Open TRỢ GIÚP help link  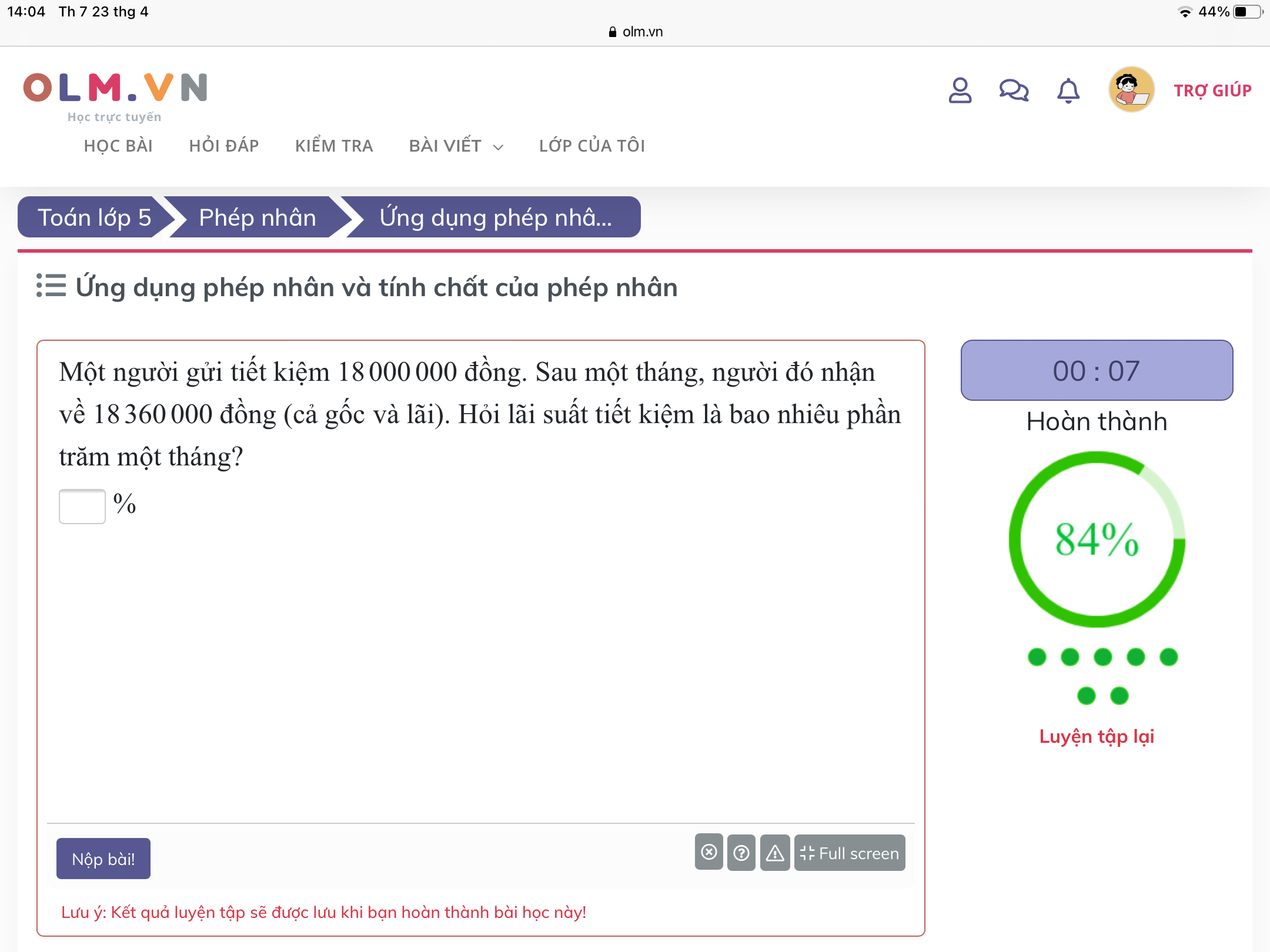pyautogui.click(x=1212, y=90)
